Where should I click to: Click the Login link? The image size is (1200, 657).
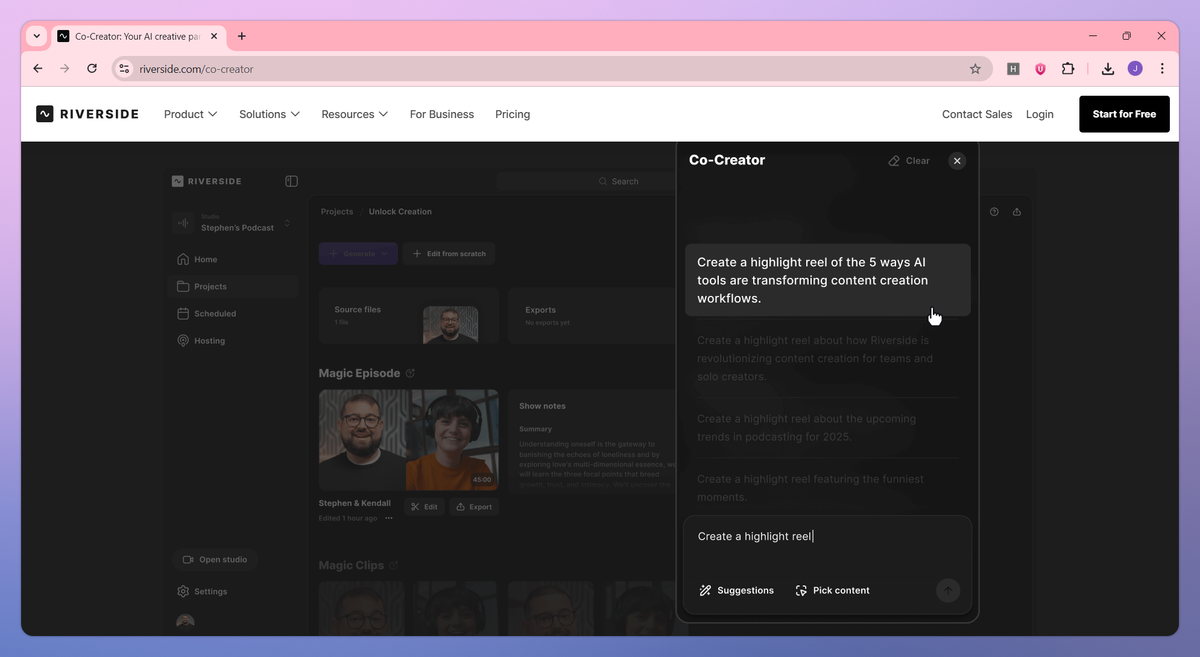[x=1039, y=114]
